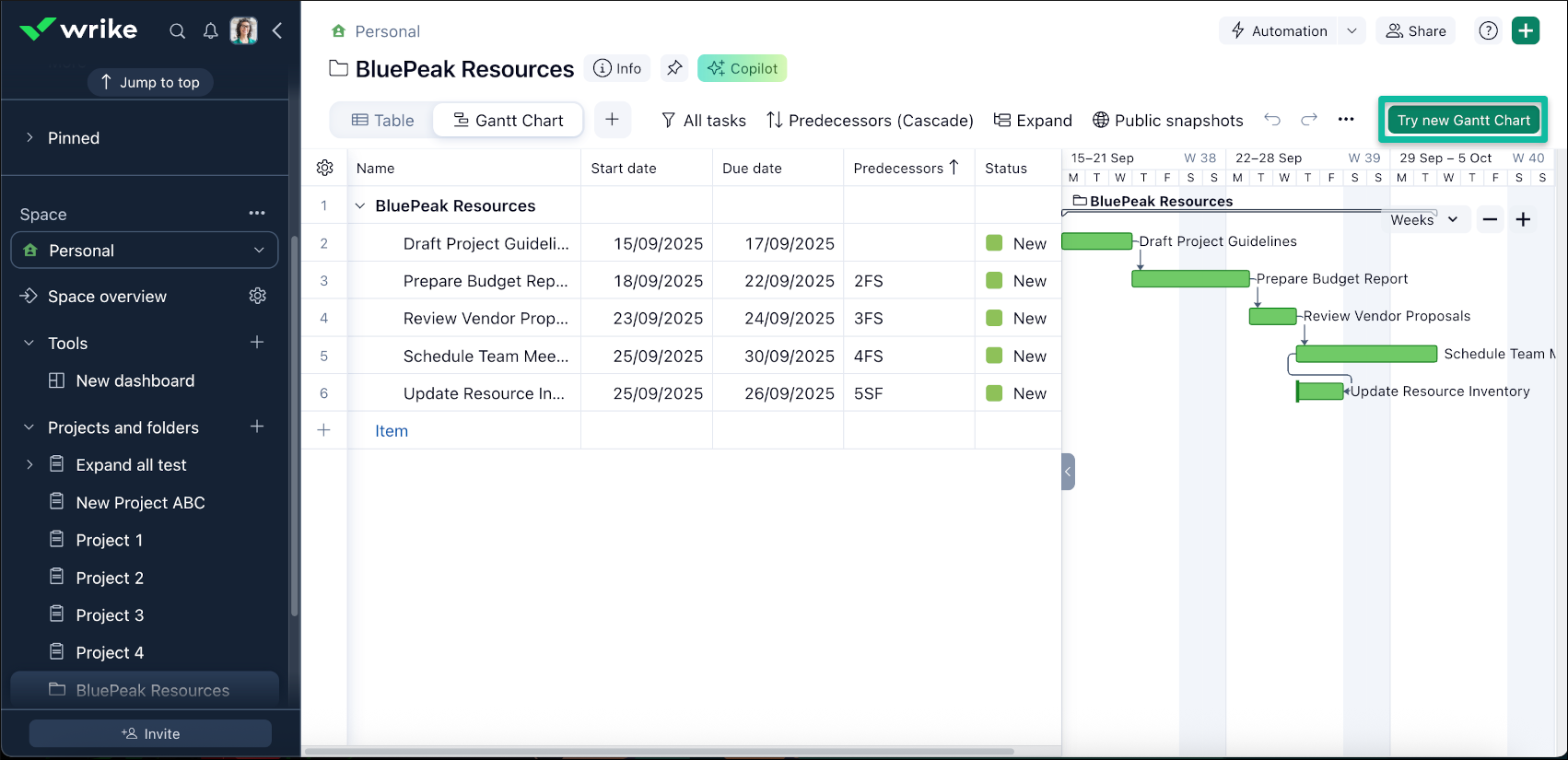Click the green create plus button
1568x760 pixels.
[x=1526, y=31]
